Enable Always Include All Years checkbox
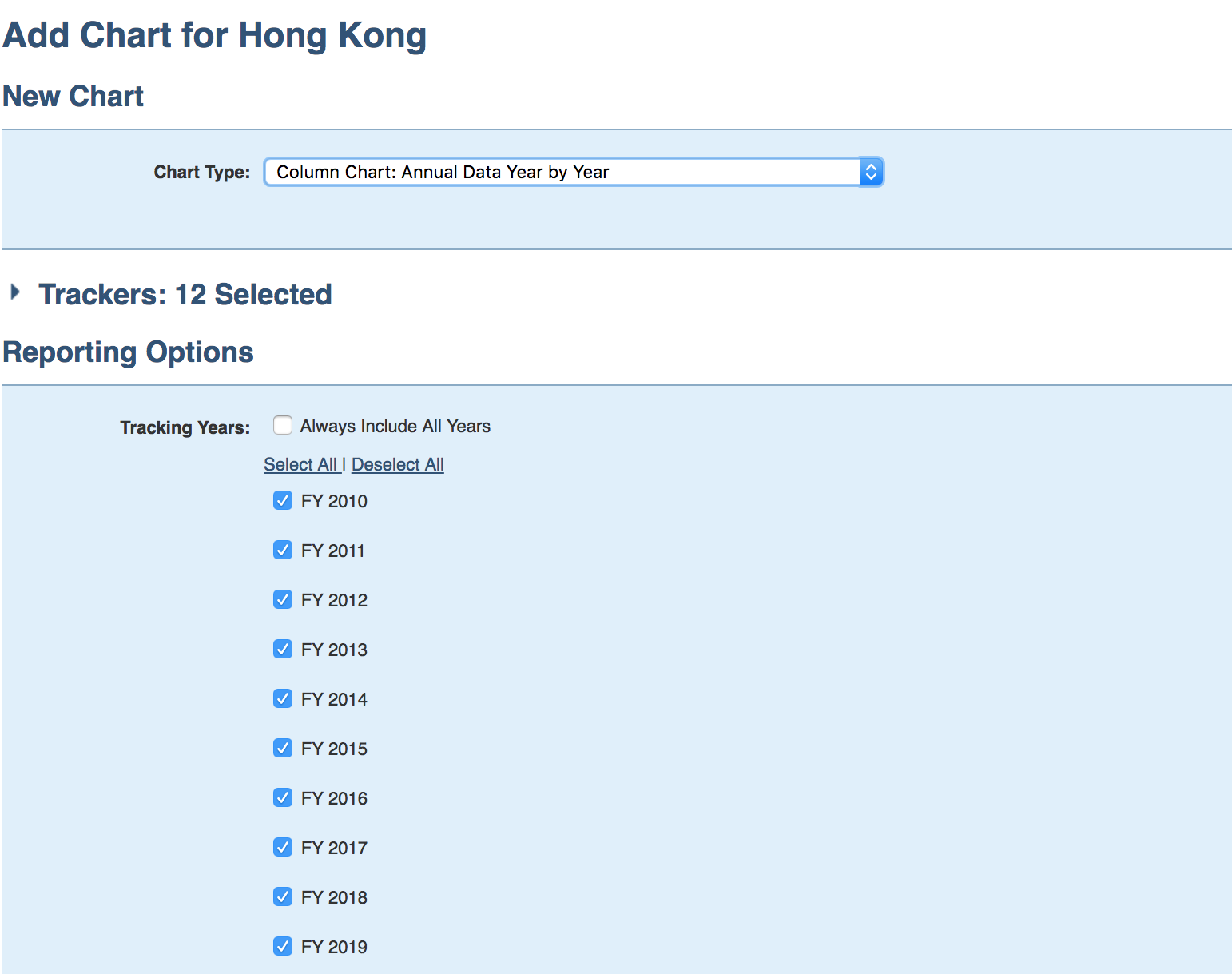This screenshot has width=1232, height=974. (x=283, y=425)
